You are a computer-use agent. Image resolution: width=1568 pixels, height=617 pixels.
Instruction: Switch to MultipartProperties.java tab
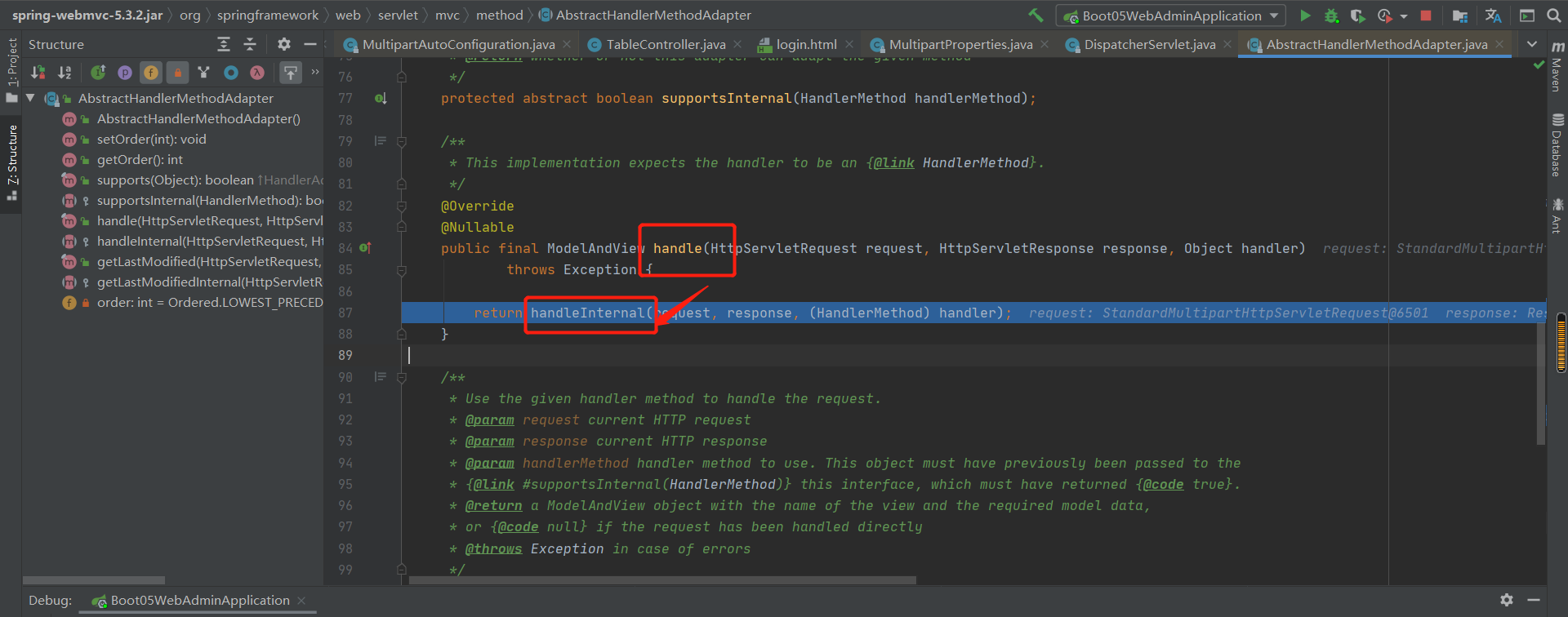click(x=960, y=44)
